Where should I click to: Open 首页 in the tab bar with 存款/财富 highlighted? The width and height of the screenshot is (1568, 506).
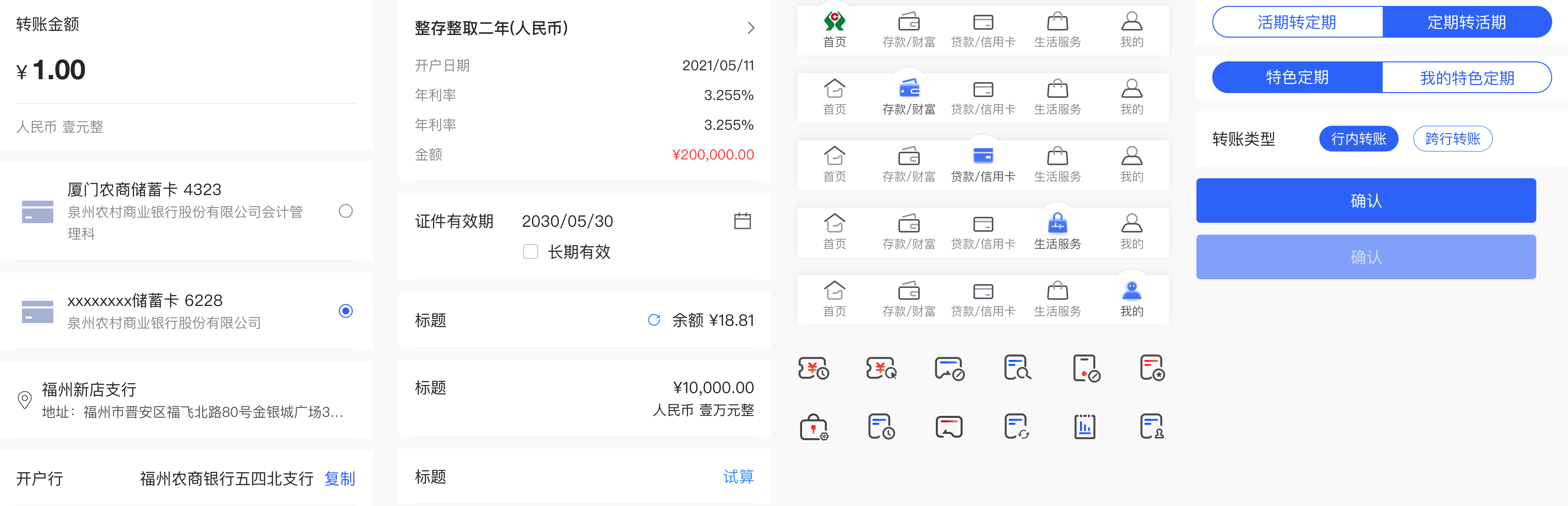click(835, 97)
